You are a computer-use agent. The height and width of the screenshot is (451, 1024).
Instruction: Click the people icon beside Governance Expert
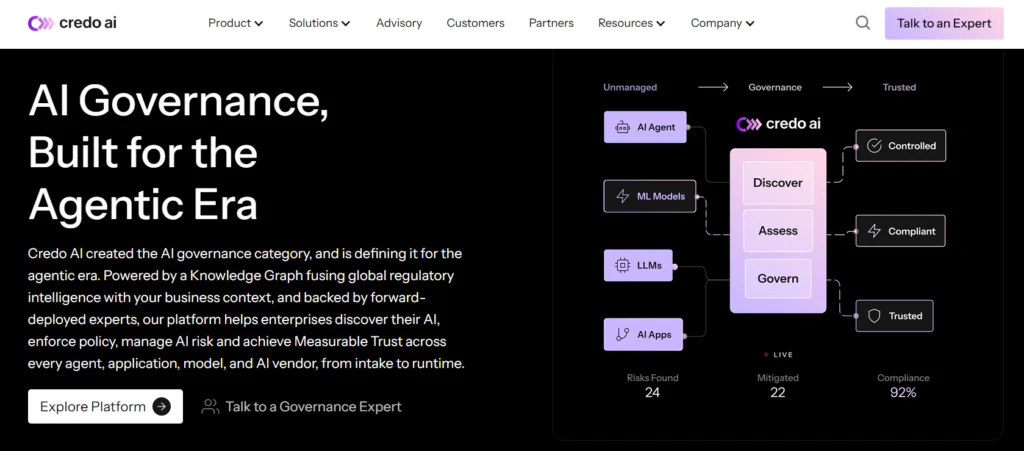coord(210,407)
